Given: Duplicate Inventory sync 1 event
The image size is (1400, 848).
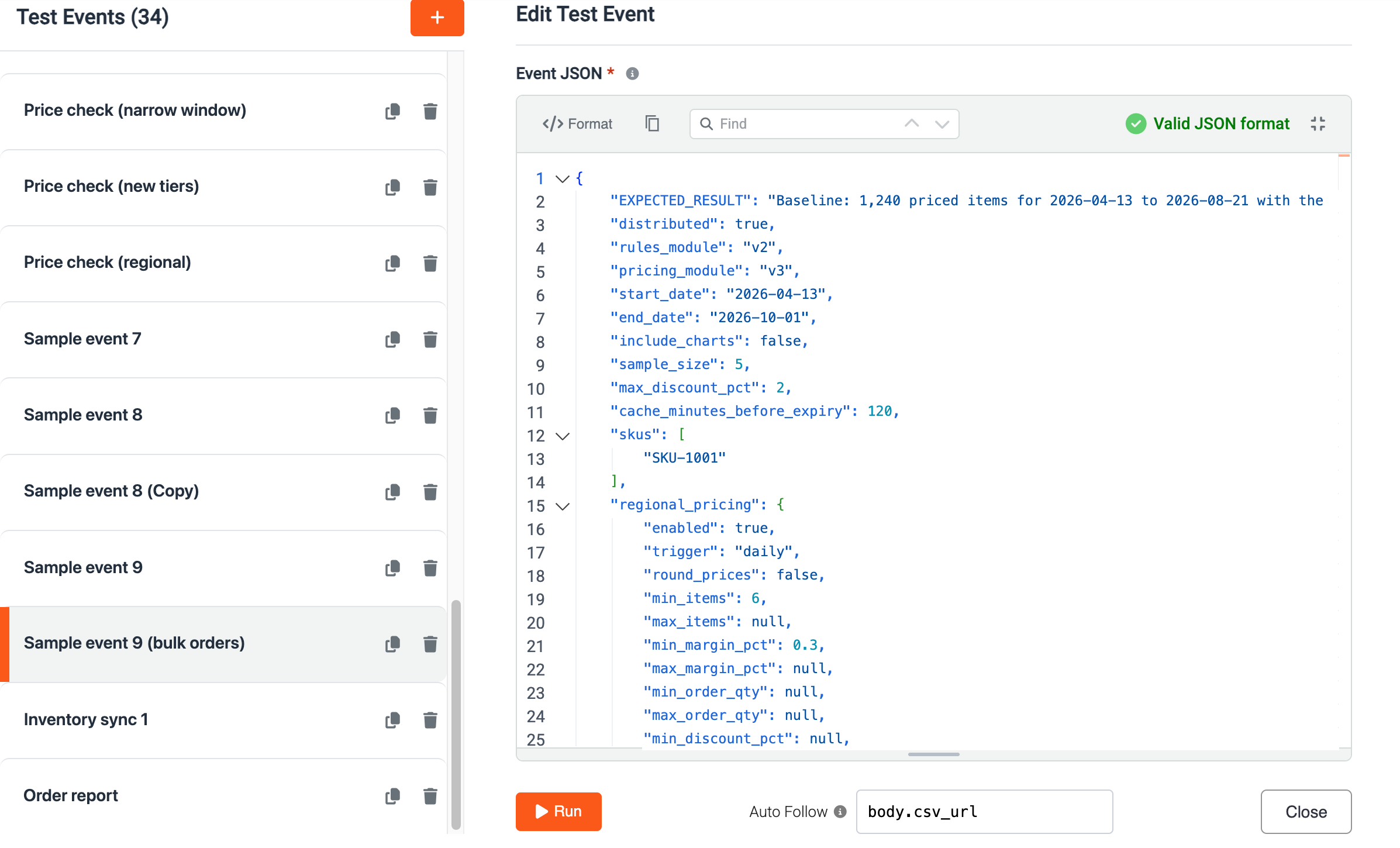Looking at the screenshot, I should pos(392,720).
